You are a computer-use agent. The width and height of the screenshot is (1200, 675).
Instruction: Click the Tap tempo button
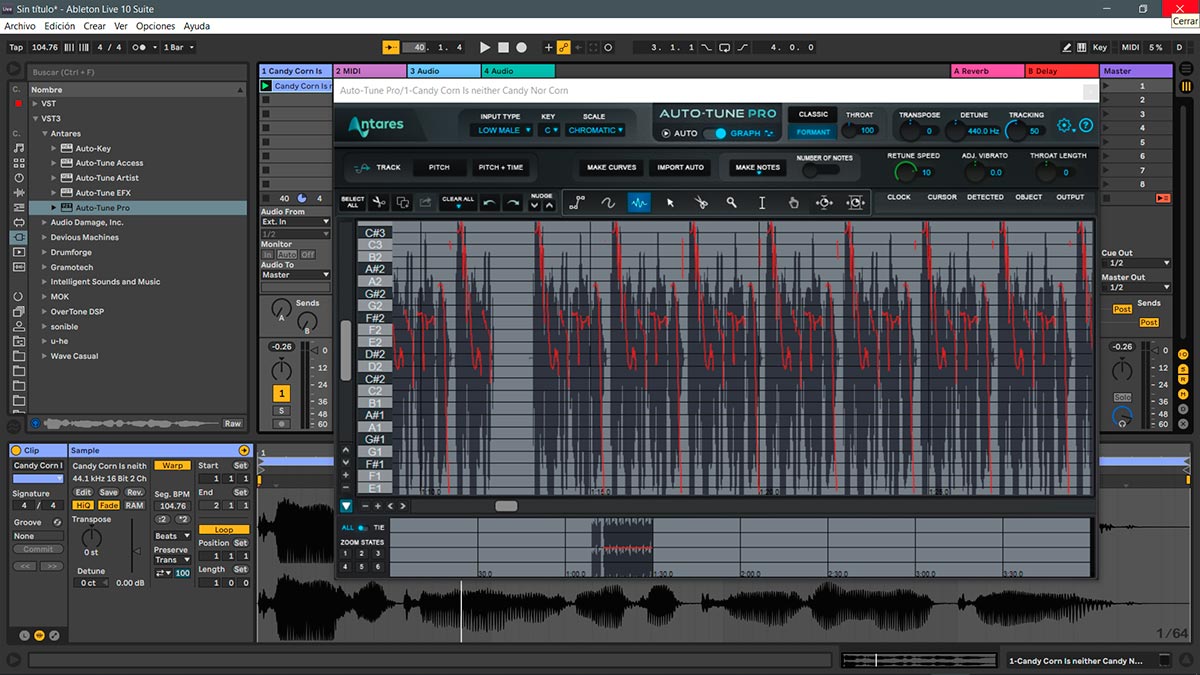[16, 47]
